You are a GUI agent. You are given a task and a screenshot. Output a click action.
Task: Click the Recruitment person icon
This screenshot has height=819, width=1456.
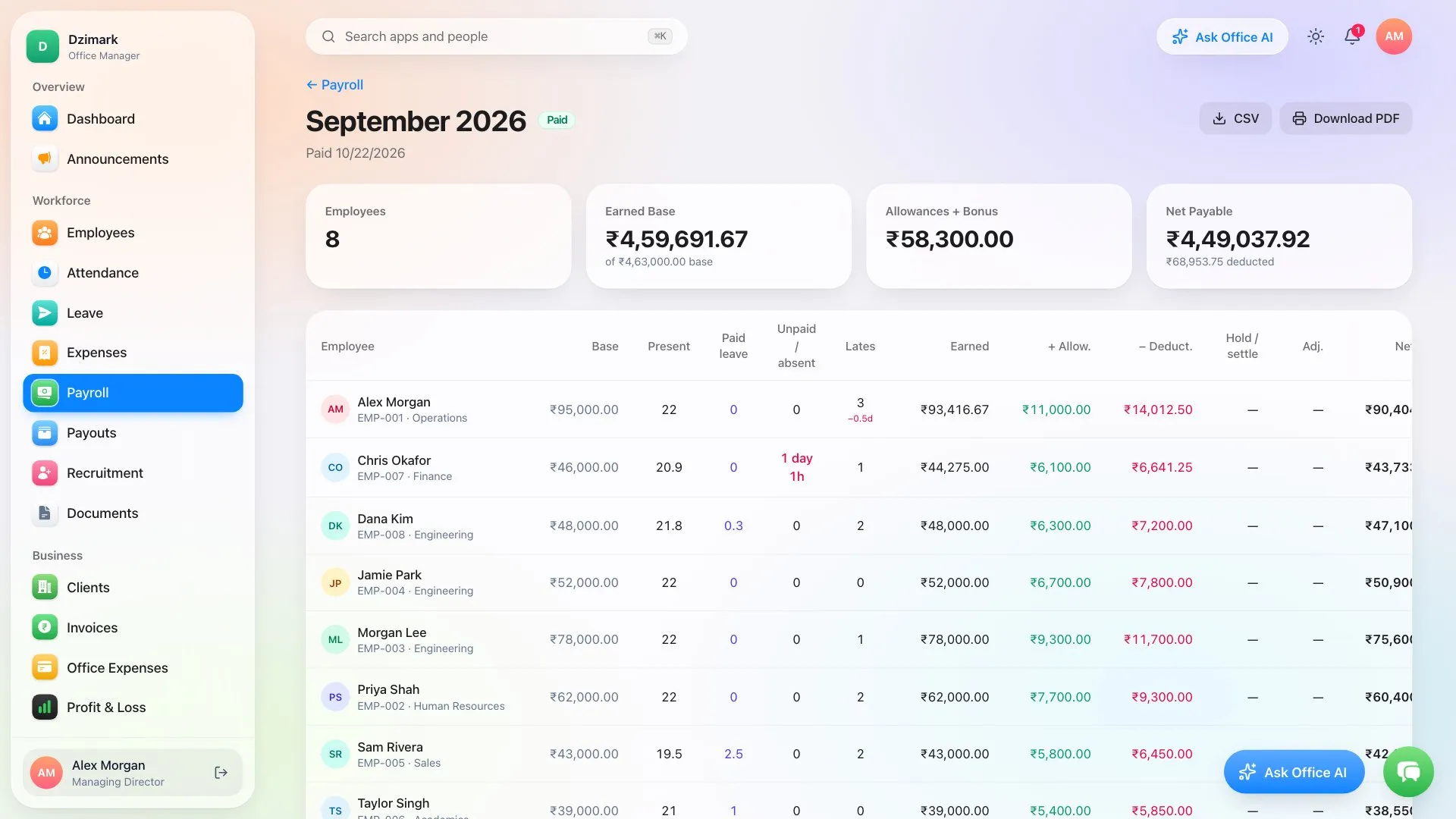[x=45, y=473]
